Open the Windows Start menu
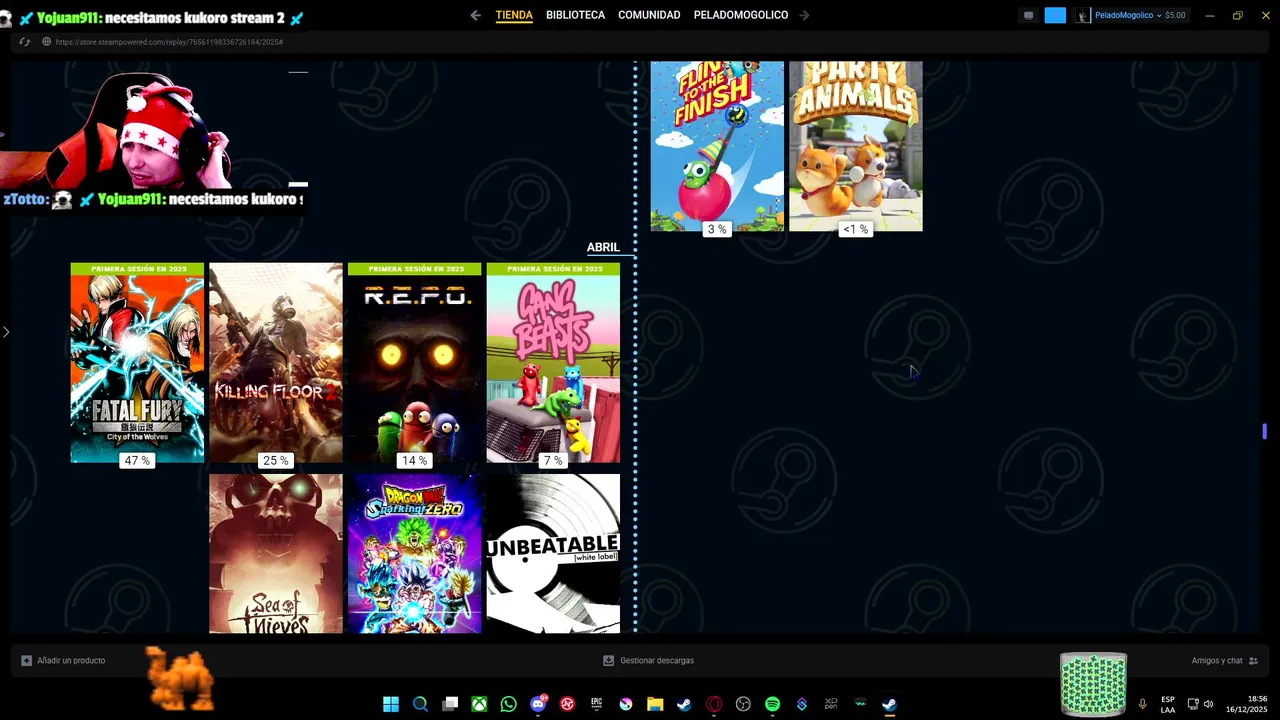The height and width of the screenshot is (720, 1280). click(x=391, y=704)
